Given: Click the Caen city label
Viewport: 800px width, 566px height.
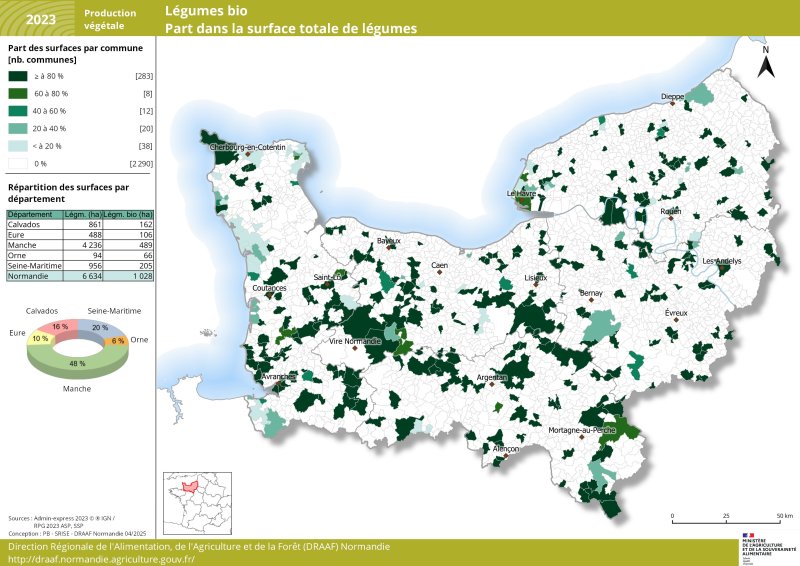Looking at the screenshot, I should [x=439, y=265].
